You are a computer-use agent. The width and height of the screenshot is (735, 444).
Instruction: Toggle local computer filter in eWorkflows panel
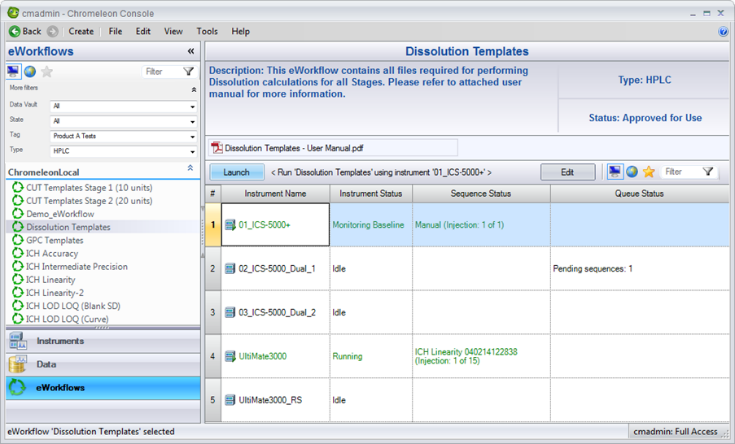pos(13,72)
